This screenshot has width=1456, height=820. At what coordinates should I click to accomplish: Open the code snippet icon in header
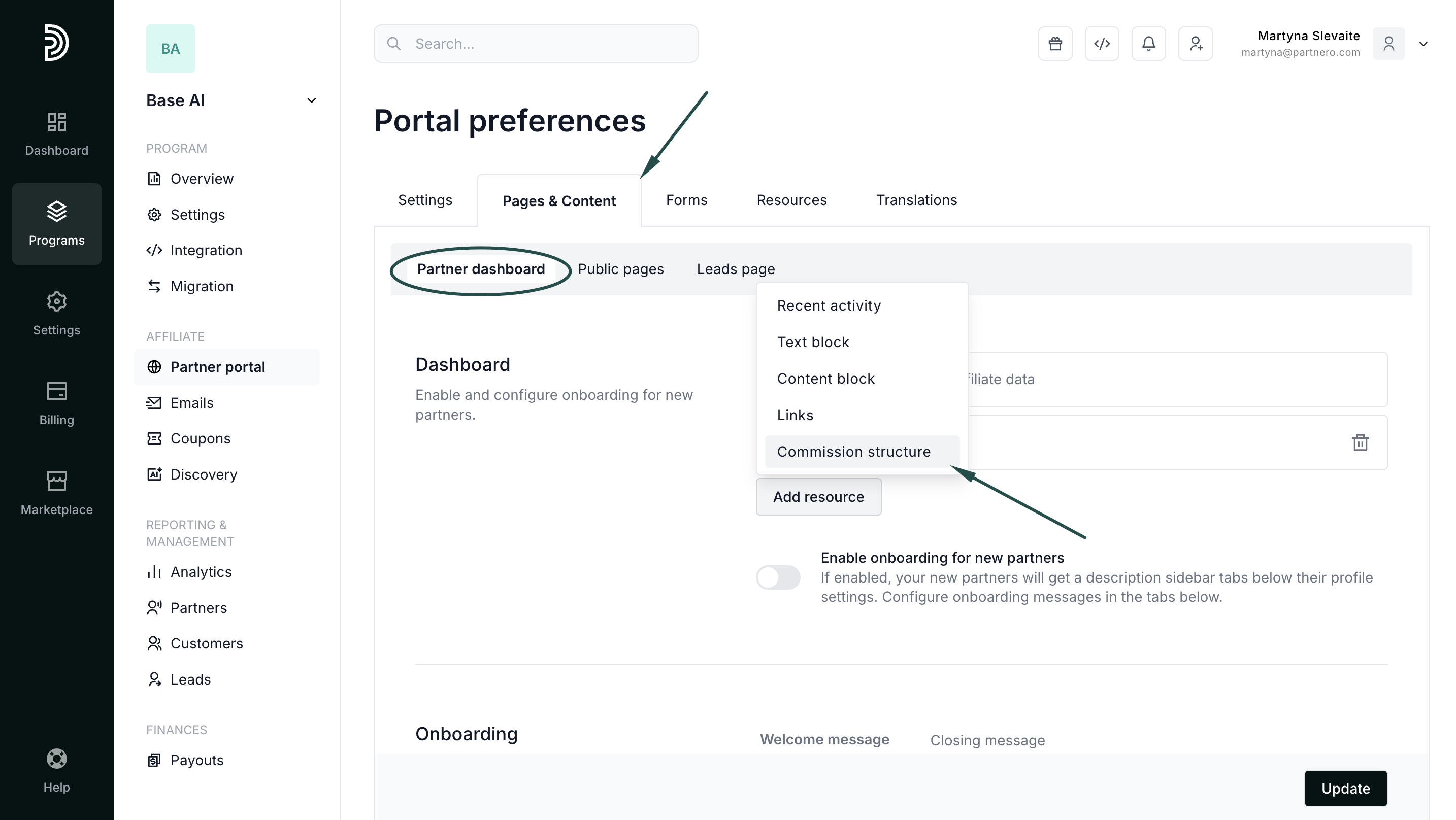[1102, 44]
